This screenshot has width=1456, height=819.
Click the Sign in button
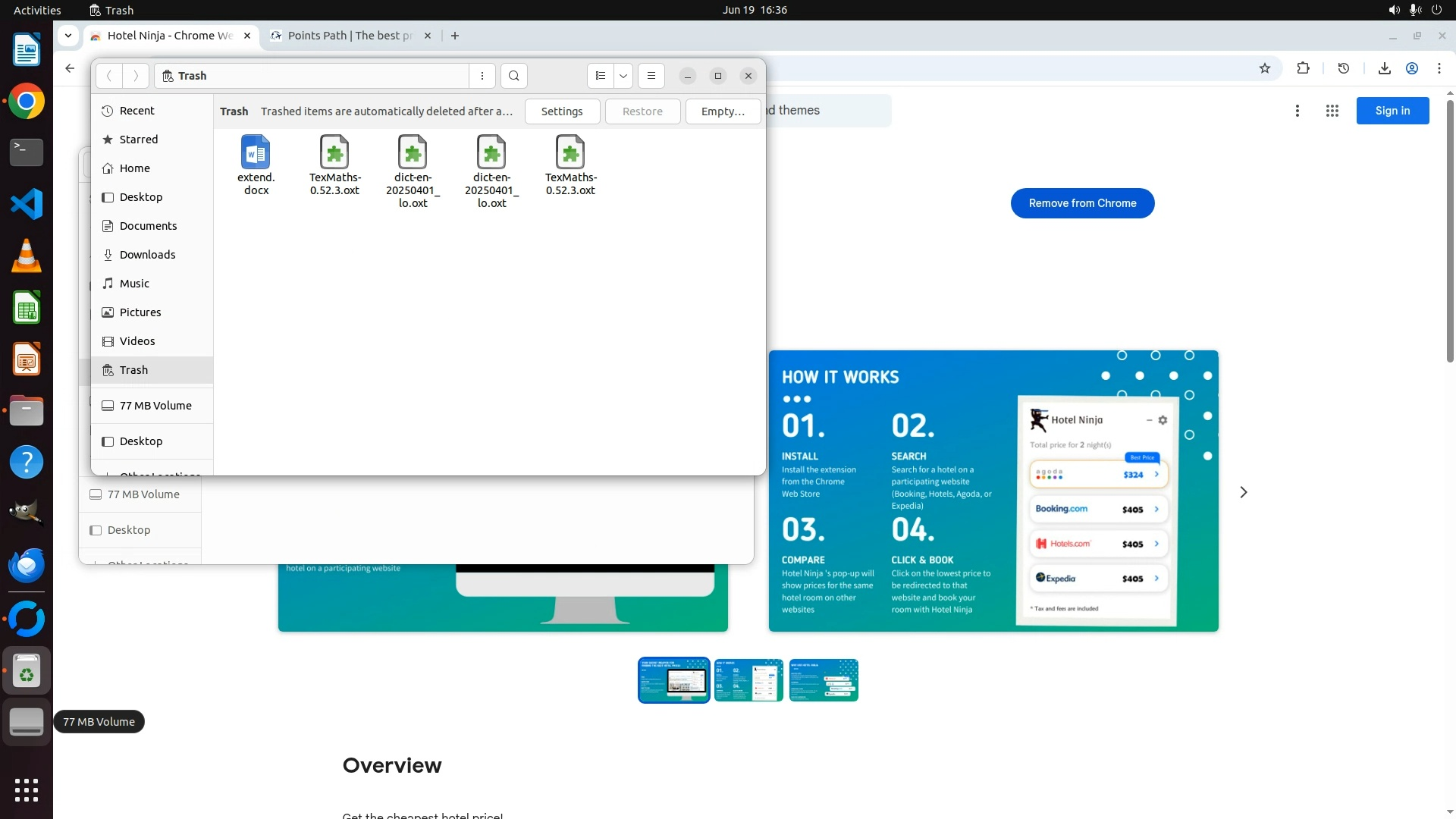(x=1392, y=111)
